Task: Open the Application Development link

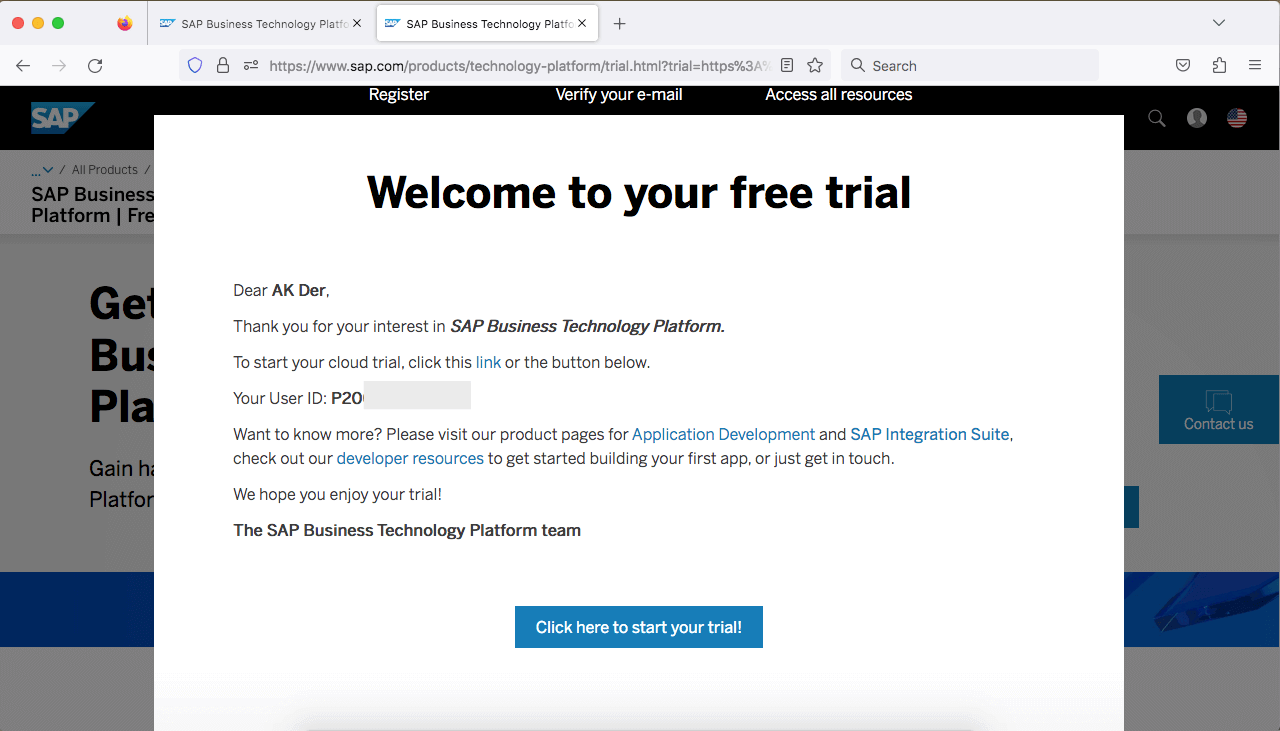Action: 723,435
